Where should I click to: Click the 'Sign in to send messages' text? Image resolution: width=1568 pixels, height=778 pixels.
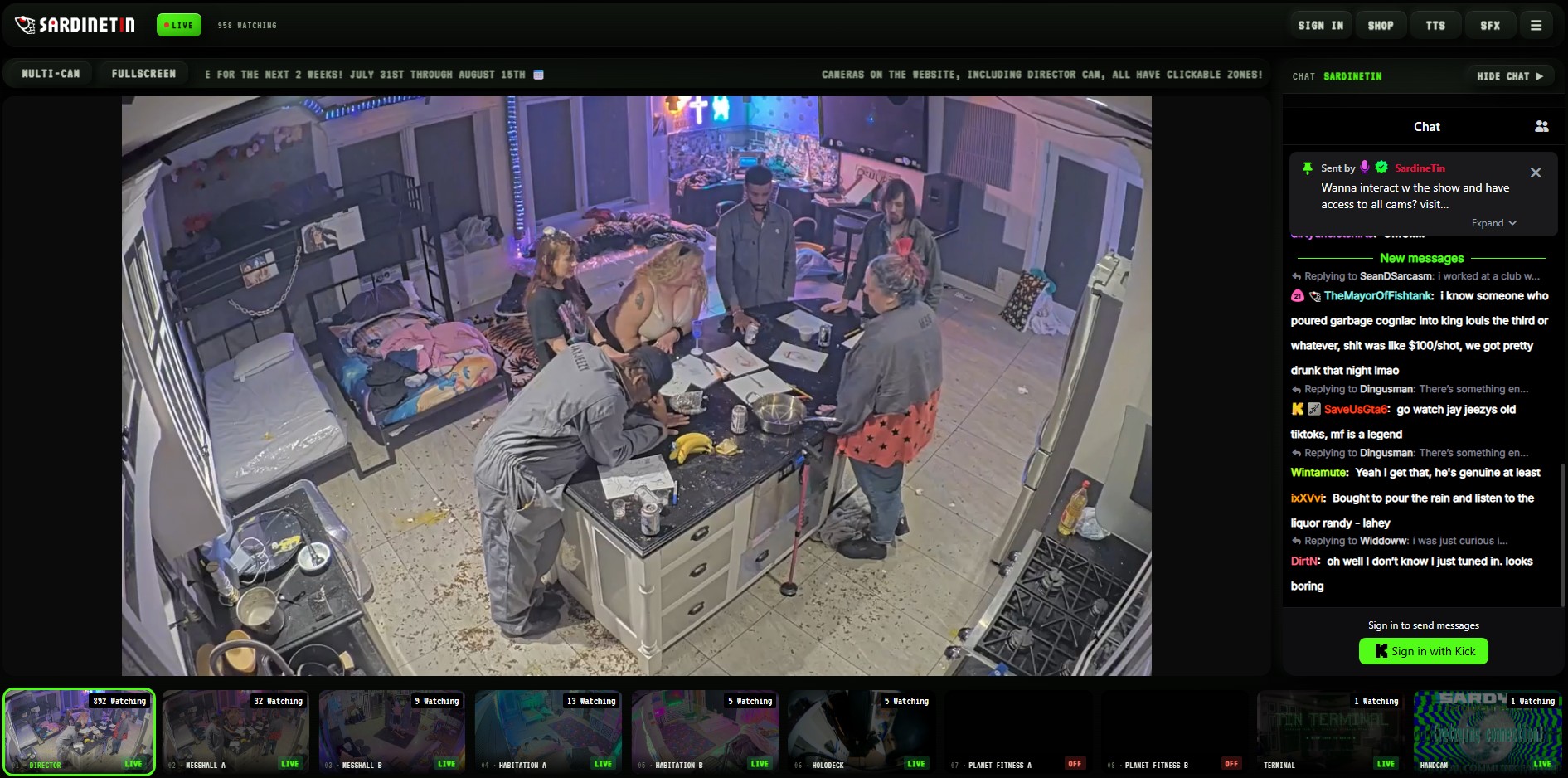coord(1423,625)
